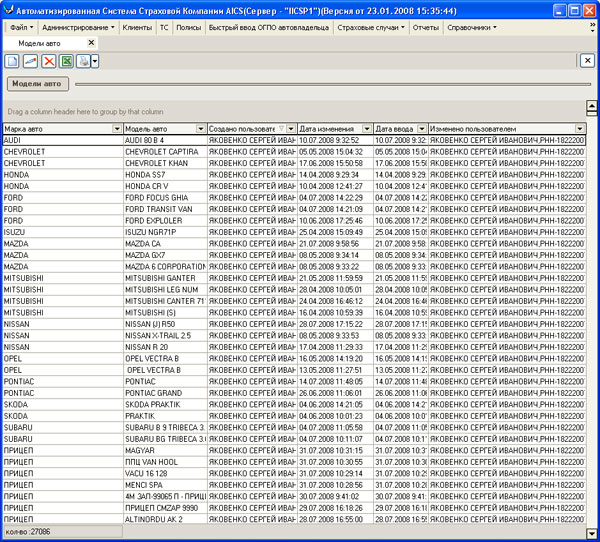Click the Edit record pencil icon
Screen dimensions: 600x542
pyautogui.click(x=30, y=61)
